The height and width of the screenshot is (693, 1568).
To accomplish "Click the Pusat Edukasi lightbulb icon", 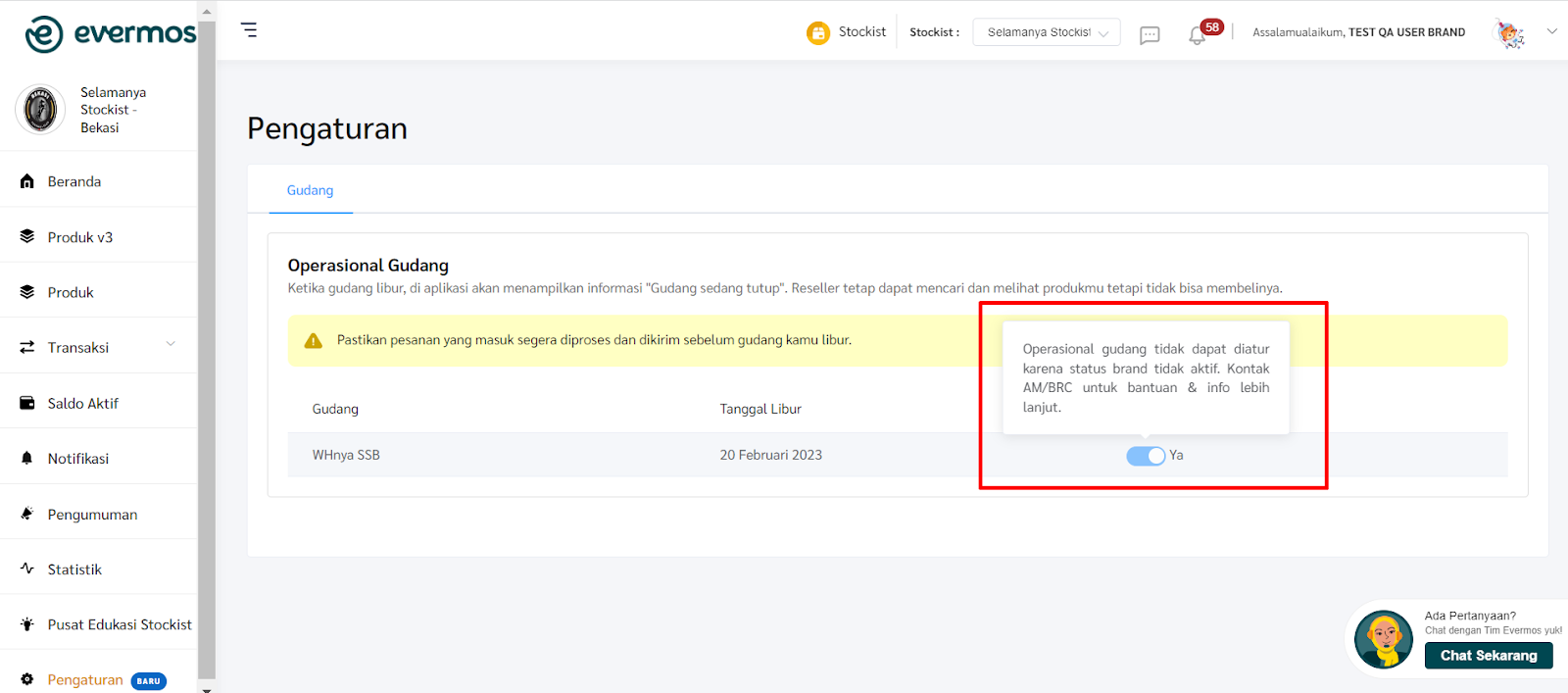I will tap(27, 624).
